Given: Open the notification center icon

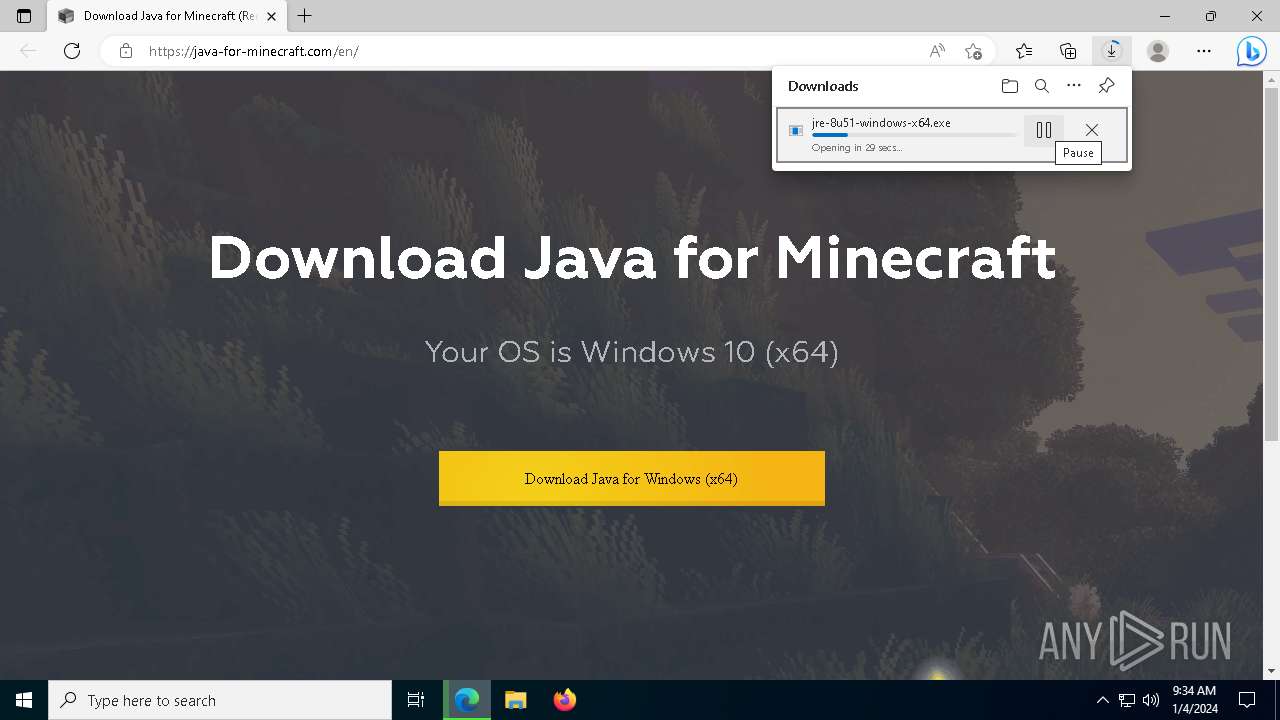Looking at the screenshot, I should point(1248,700).
